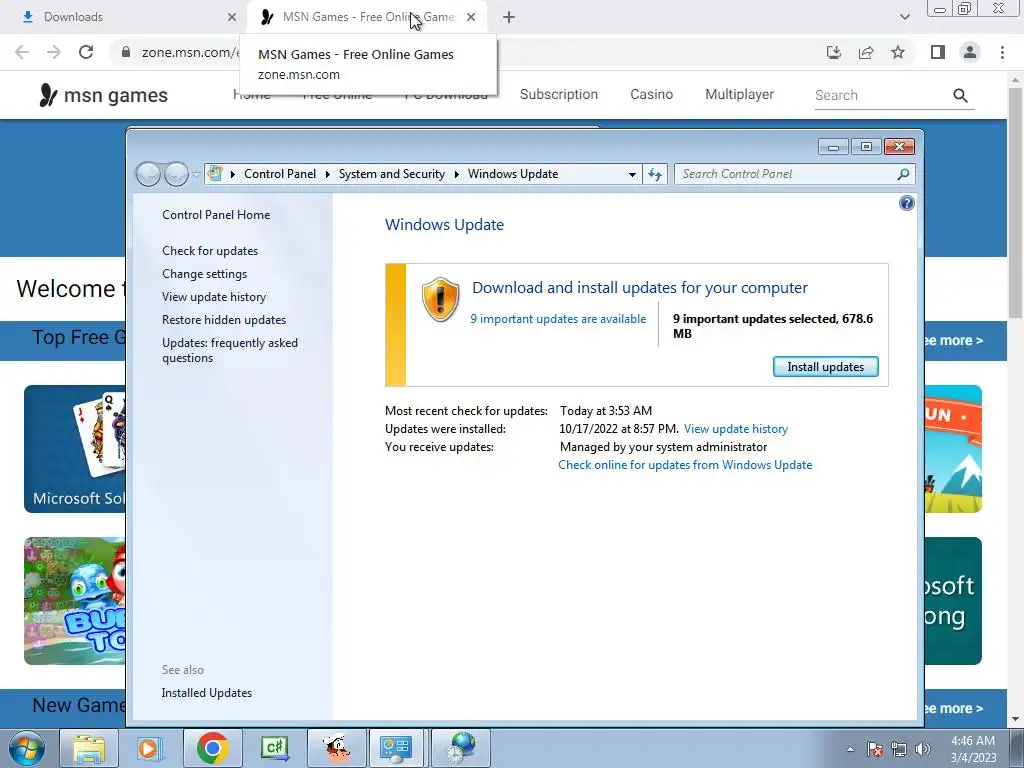1024x768 pixels.
Task: Click System and Security in the breadcrumb
Action: pos(391,174)
